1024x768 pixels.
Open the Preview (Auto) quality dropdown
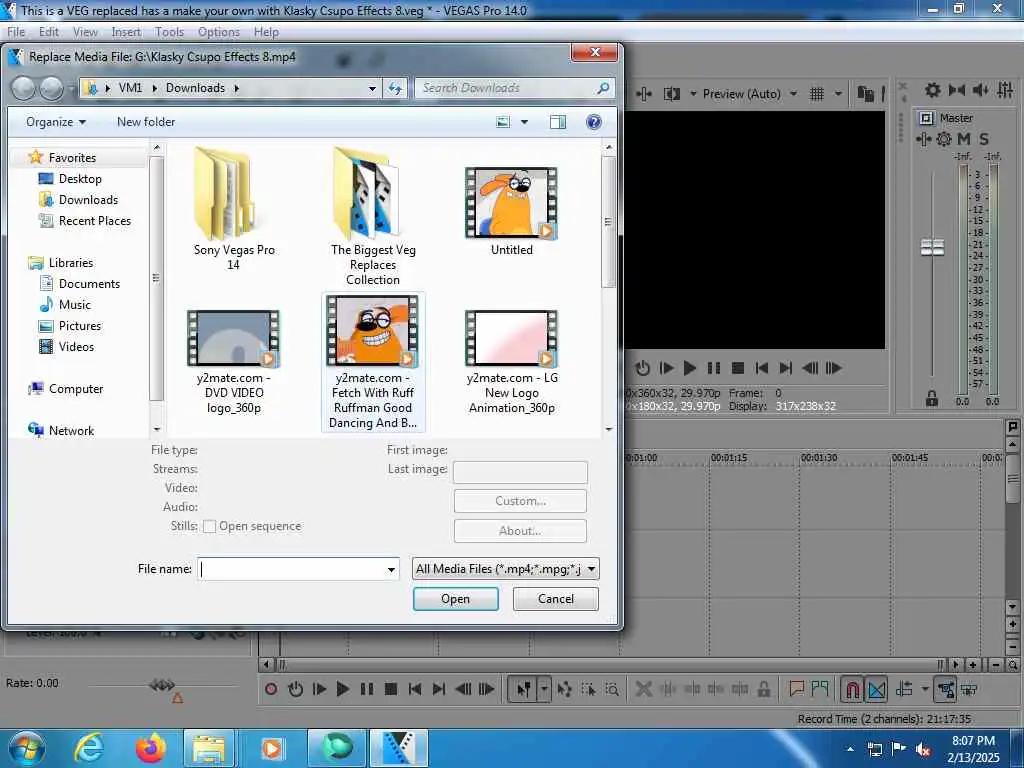tap(750, 94)
